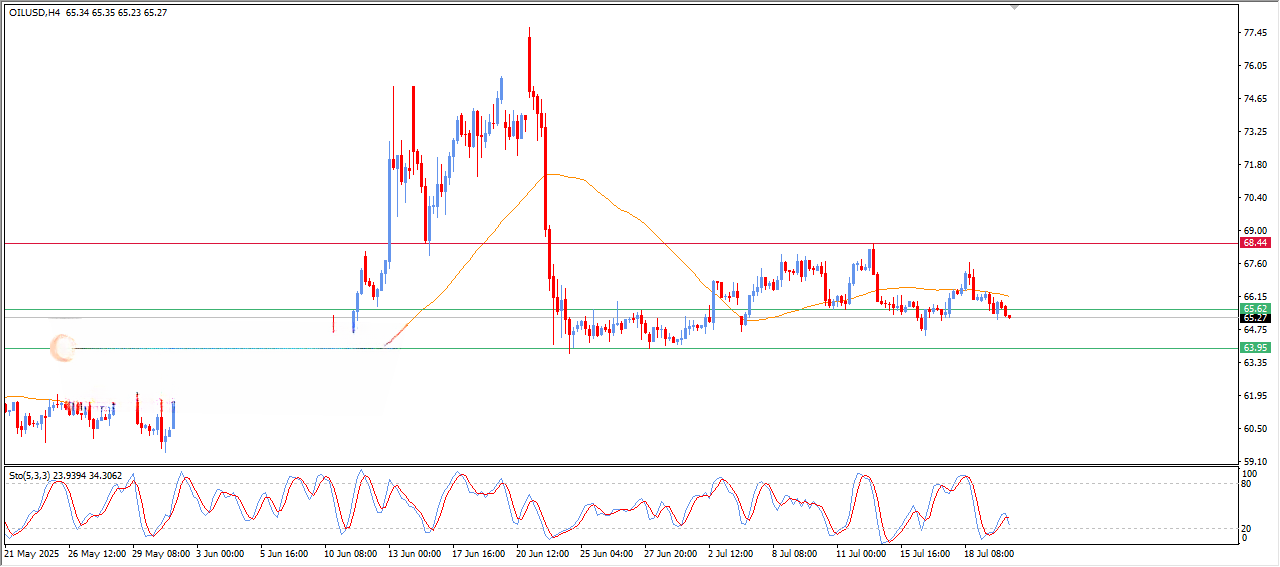The width and height of the screenshot is (1280, 567).
Task: Click the 20 Jun 12:00 time label
Action: (x=544, y=552)
